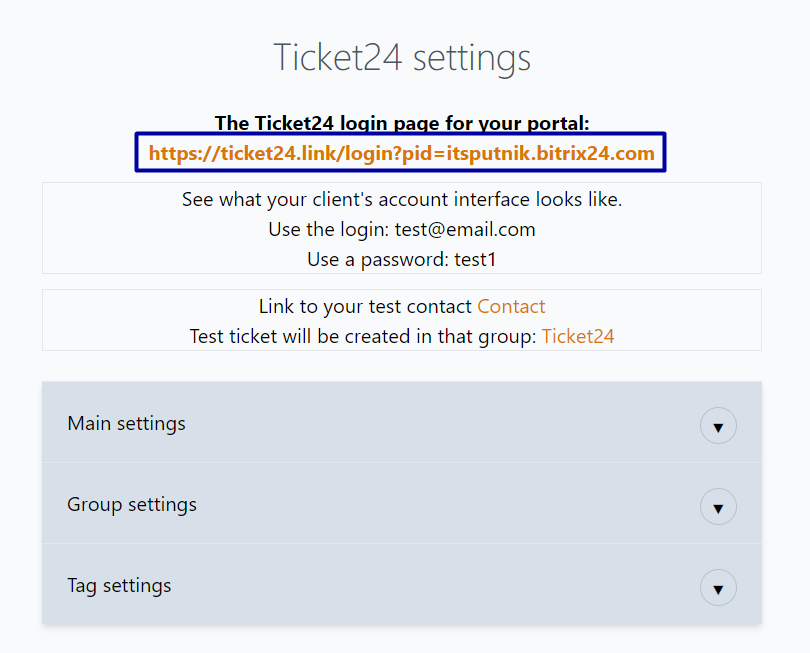Click the Group settings round arrow icon
810x653 pixels.
pos(718,507)
